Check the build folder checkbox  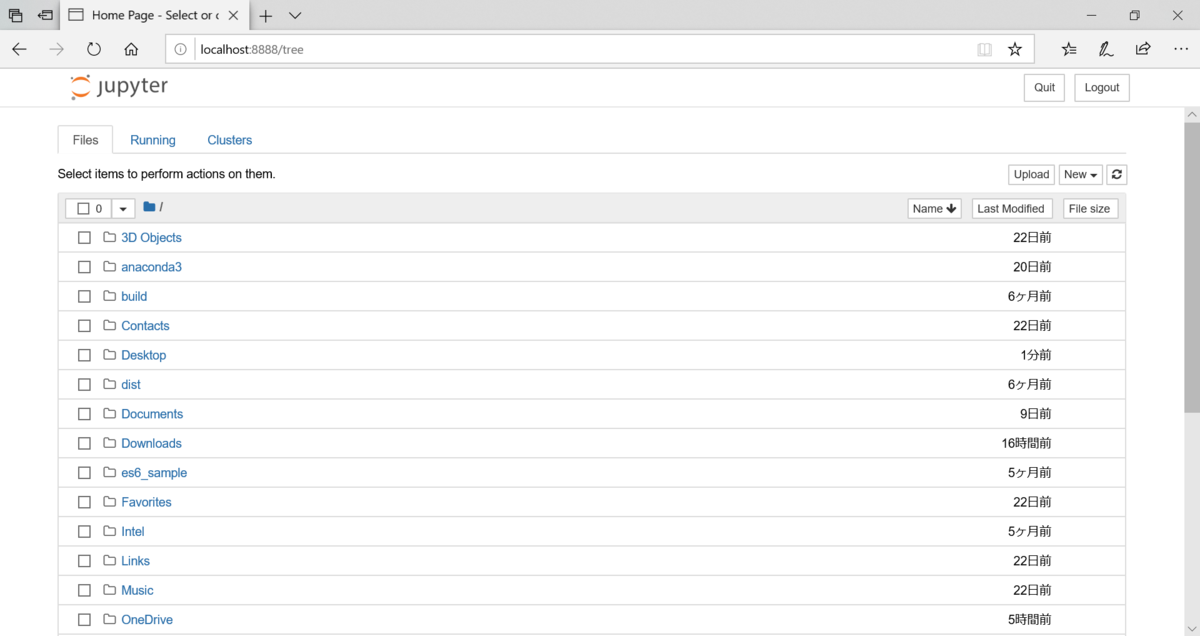[84, 296]
